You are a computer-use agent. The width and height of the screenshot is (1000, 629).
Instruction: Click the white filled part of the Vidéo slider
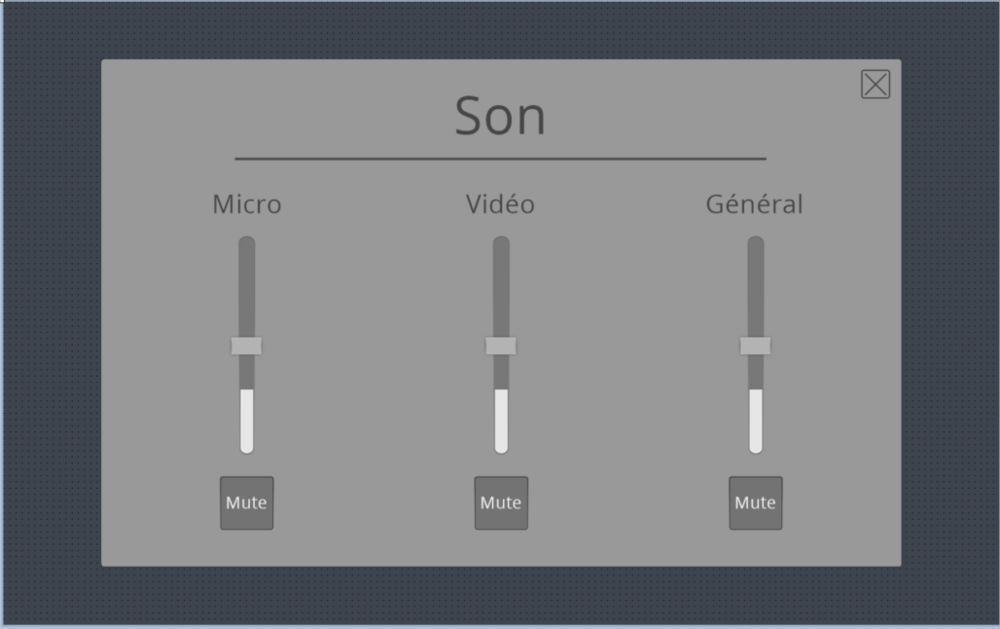point(501,420)
